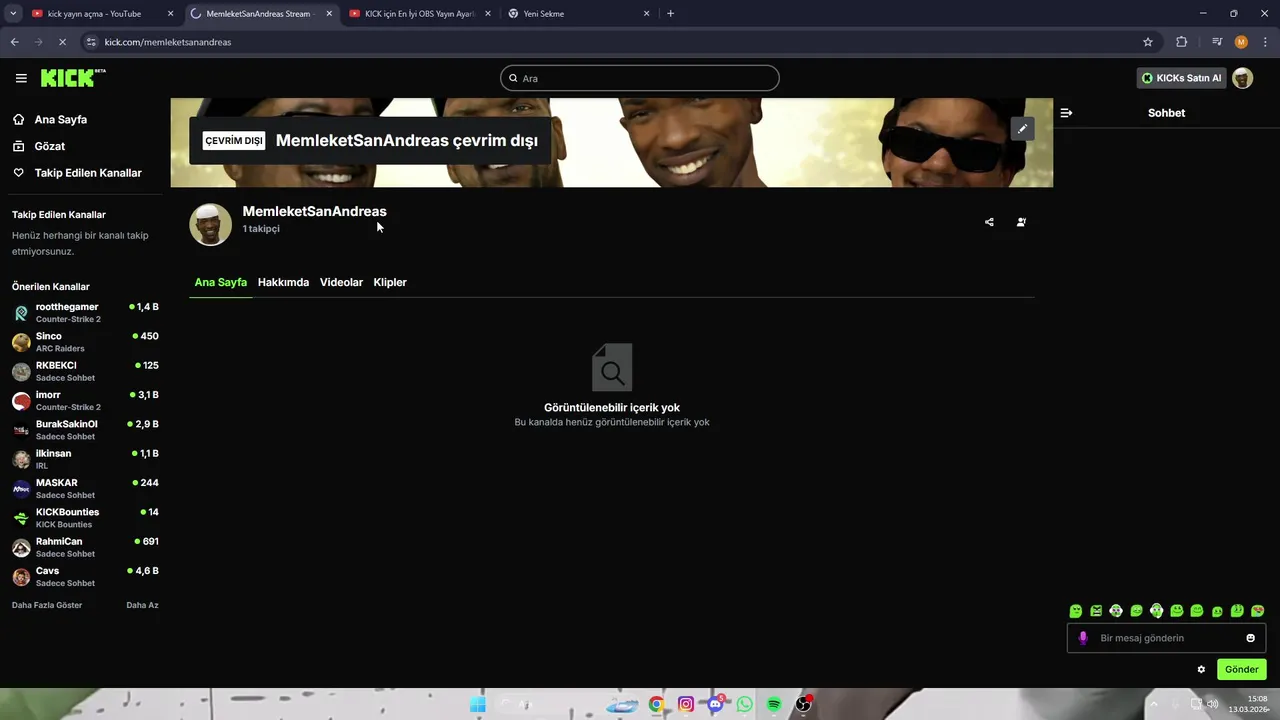Click the purple microphone icon in chat
Viewport: 1280px width, 720px height.
[x=1082, y=638]
